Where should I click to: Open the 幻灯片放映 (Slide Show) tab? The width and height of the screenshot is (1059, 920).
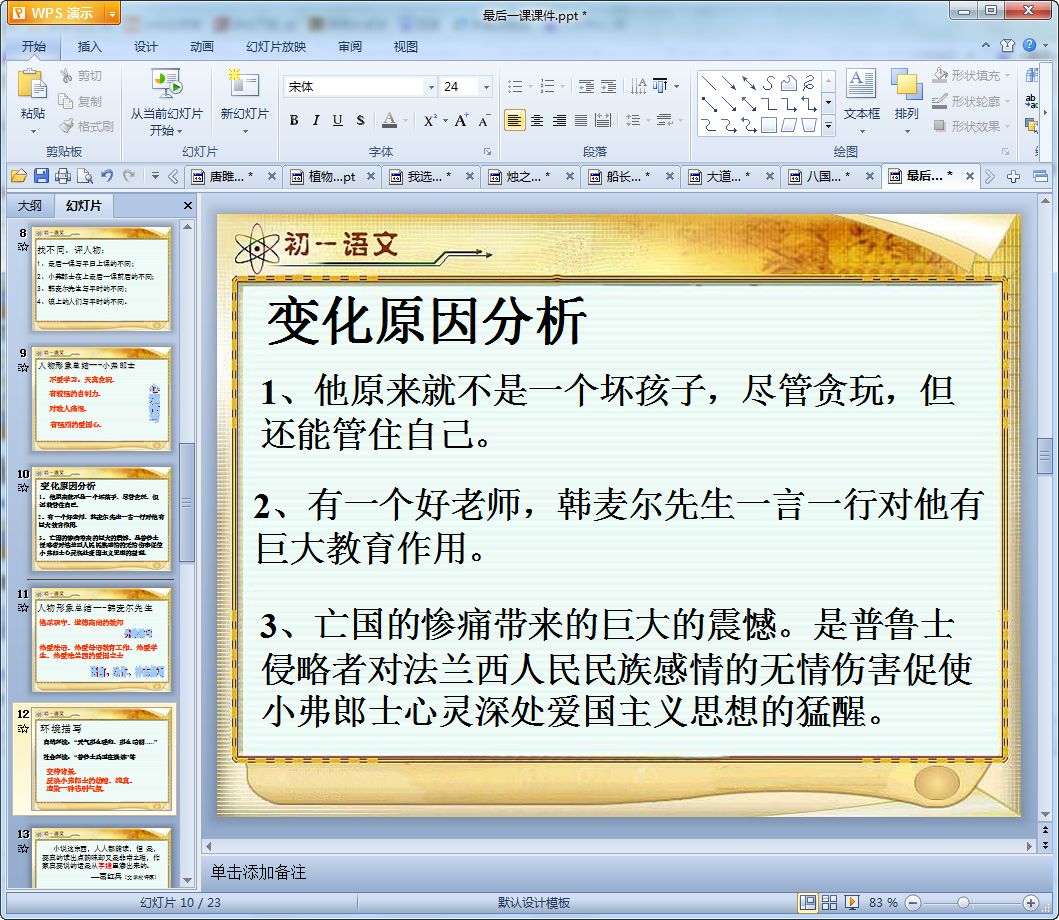point(276,47)
